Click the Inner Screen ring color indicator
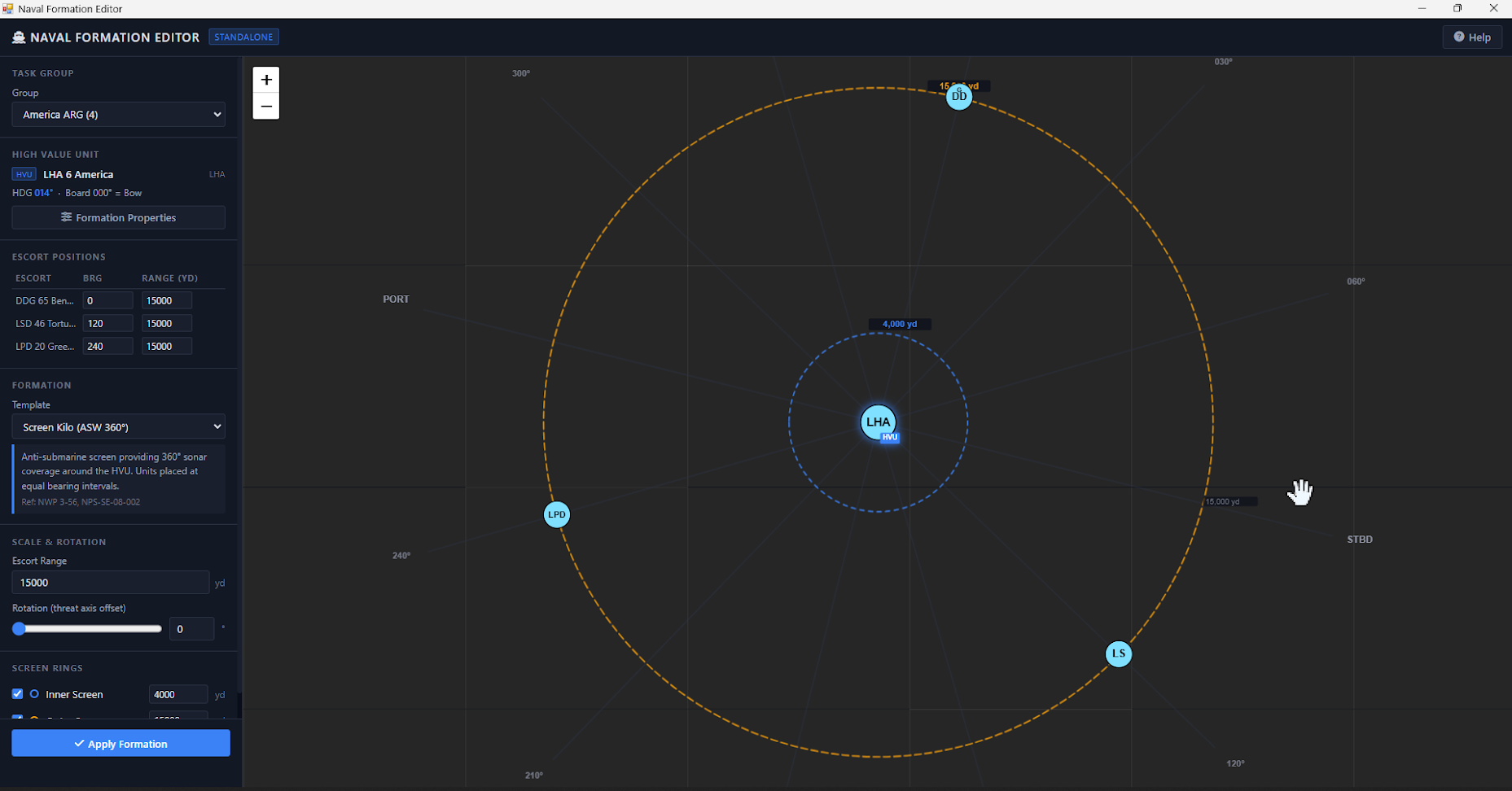This screenshot has height=791, width=1512. pos(34,694)
